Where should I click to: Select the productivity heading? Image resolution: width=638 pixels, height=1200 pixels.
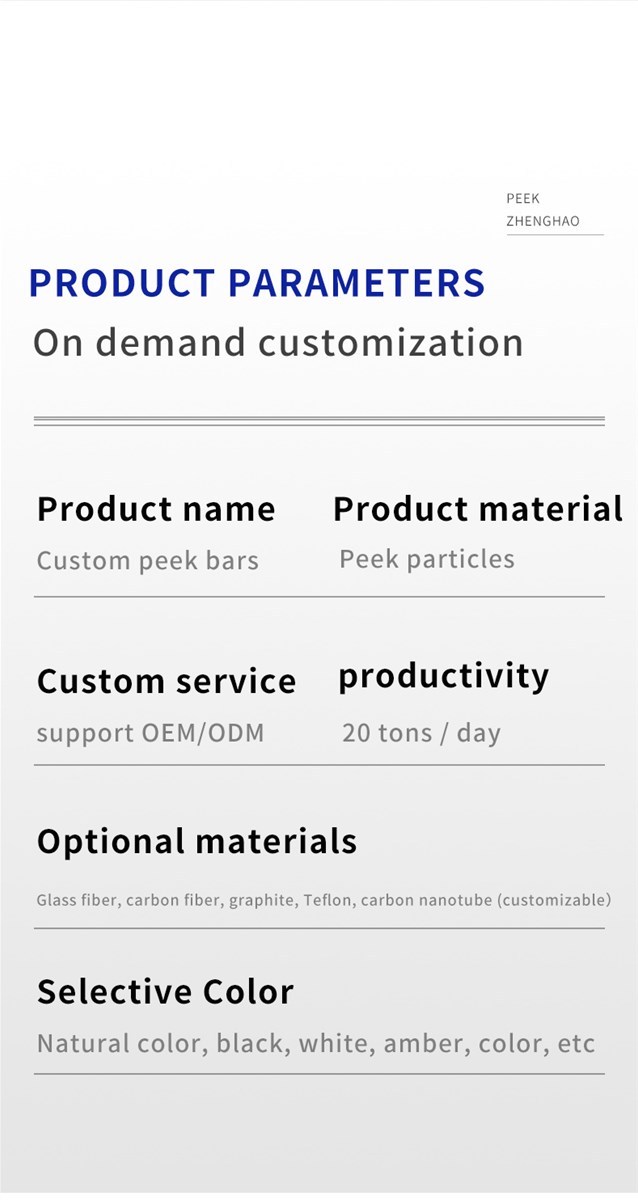coord(444,678)
